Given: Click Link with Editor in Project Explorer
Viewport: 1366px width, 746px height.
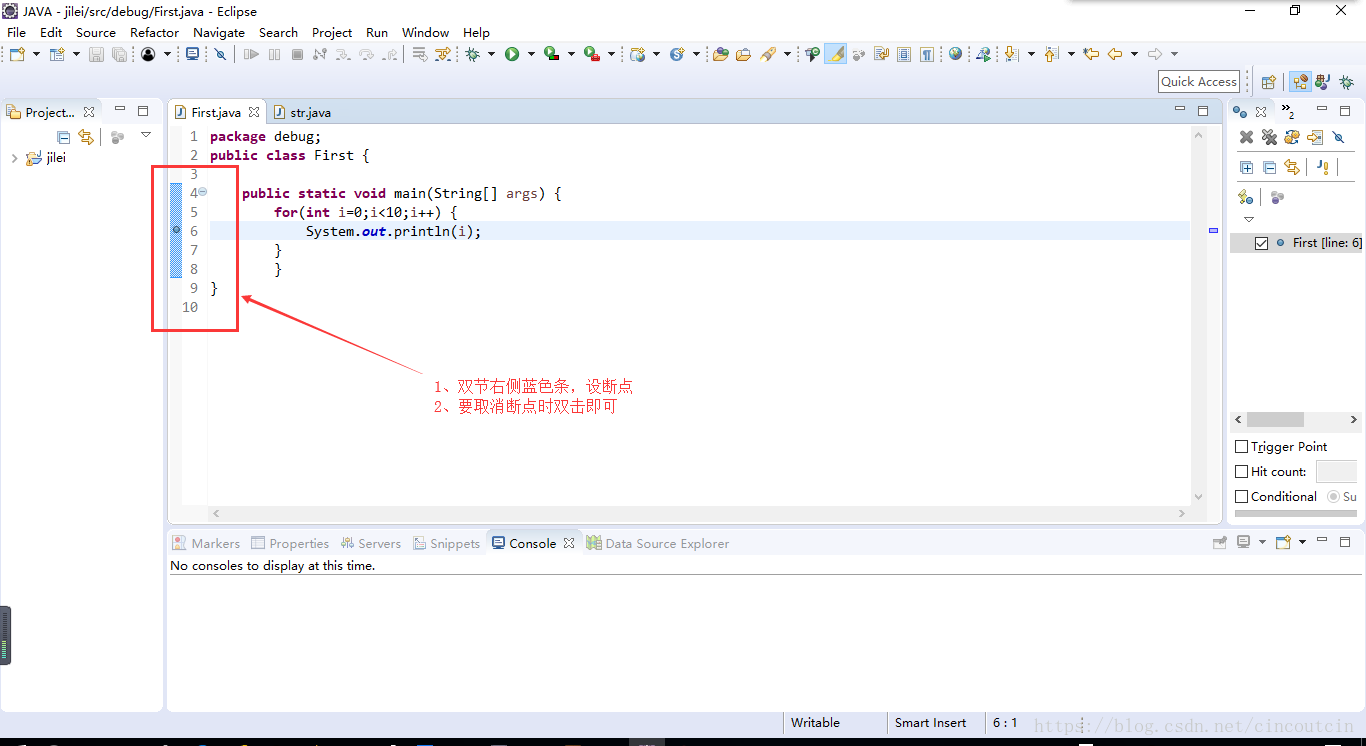Looking at the screenshot, I should tap(86, 137).
